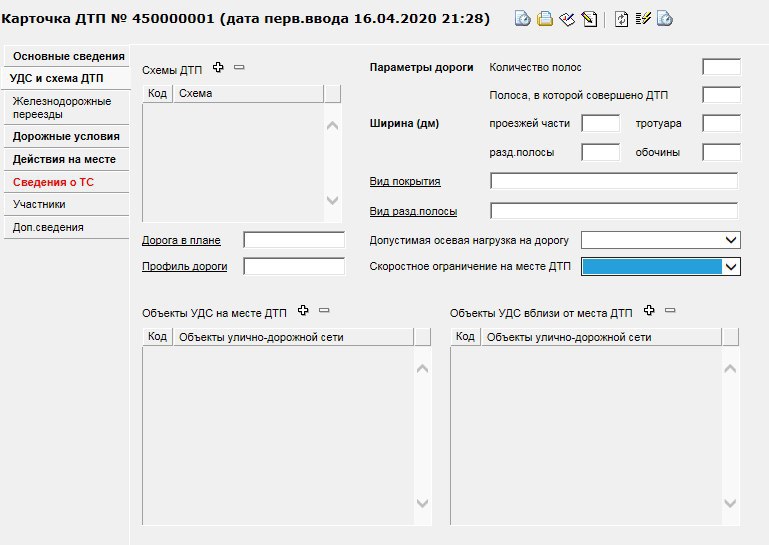Screen dimensions: 769x545
Task: Click the Вид покрытия text field
Action: pos(614,181)
